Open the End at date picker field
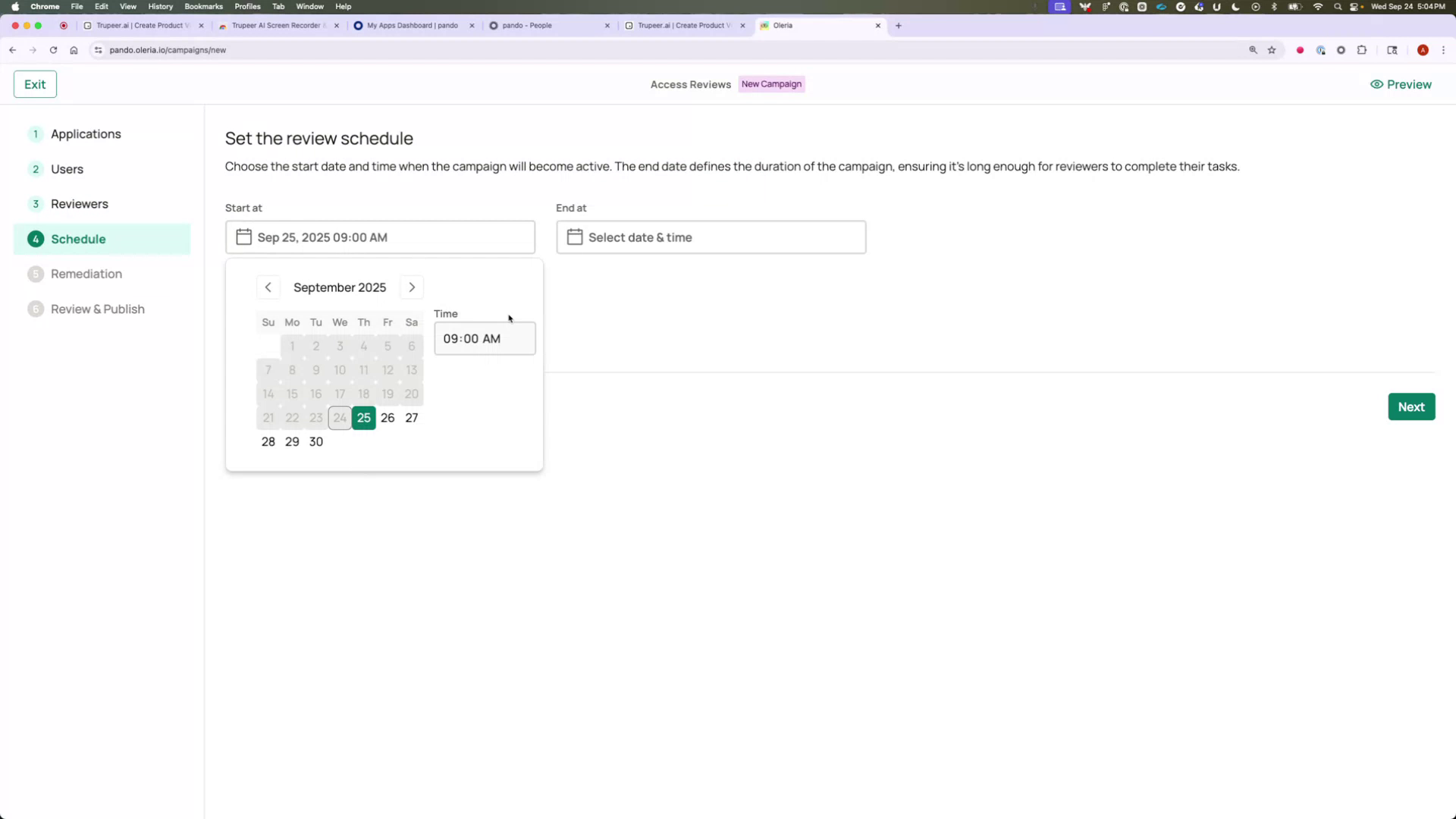 pos(711,237)
